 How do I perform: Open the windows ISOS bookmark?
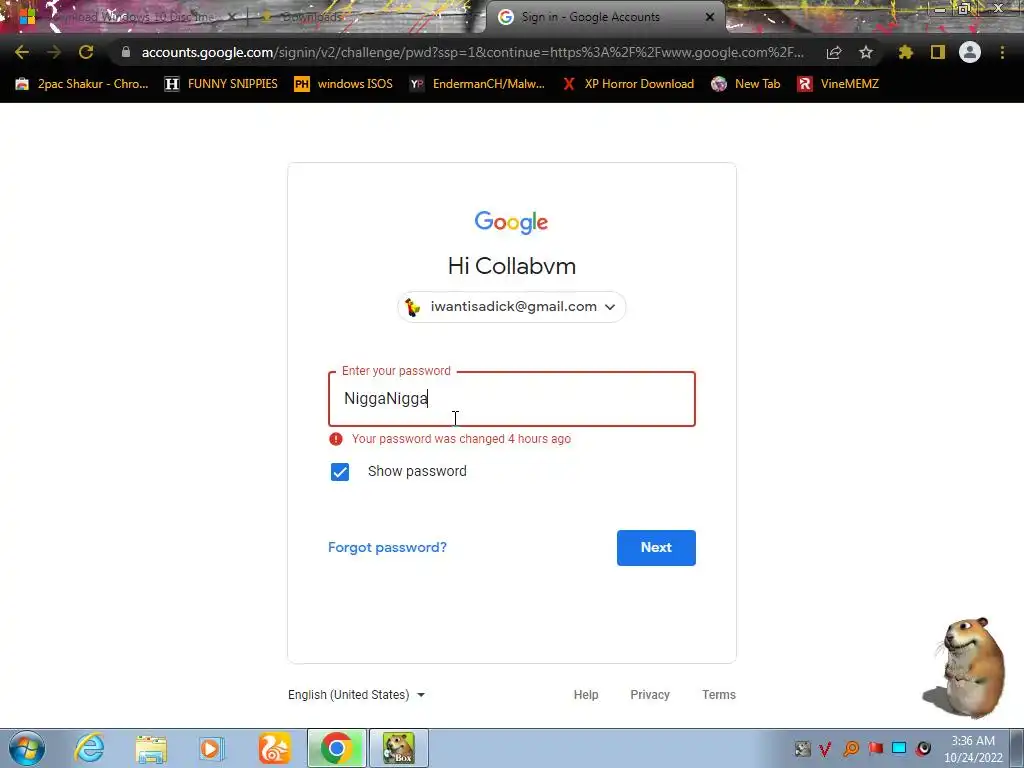(344, 84)
